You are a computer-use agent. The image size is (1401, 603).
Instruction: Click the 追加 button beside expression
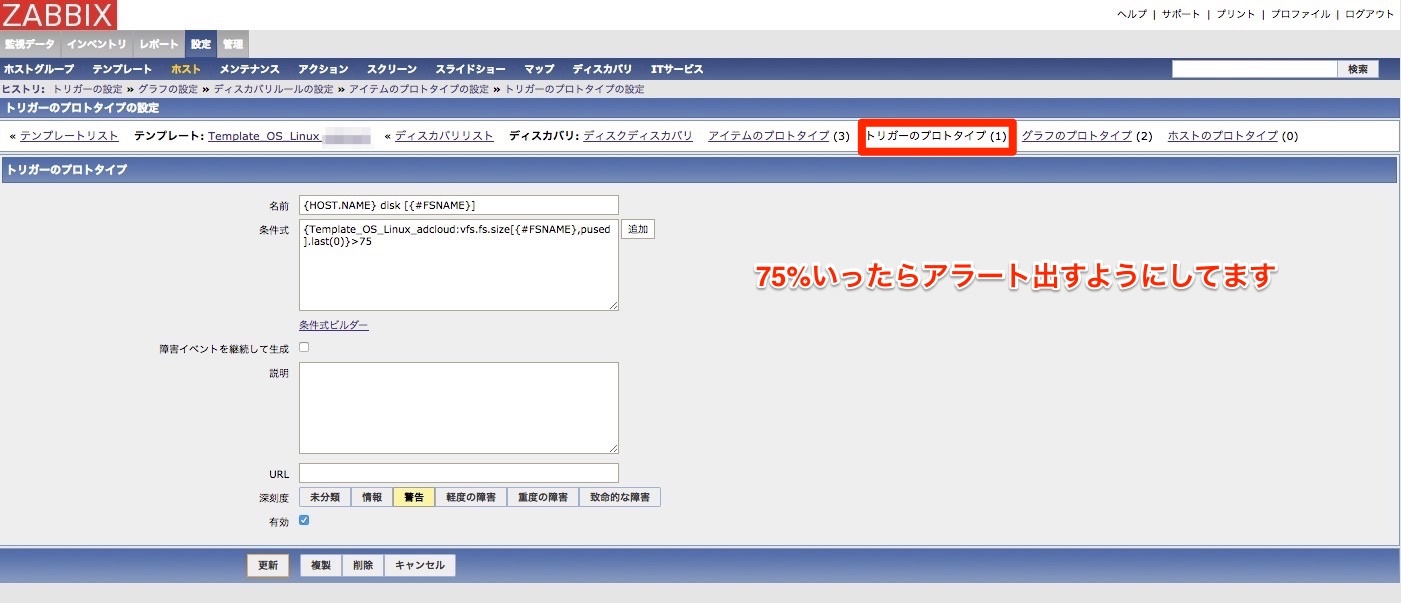click(x=638, y=229)
